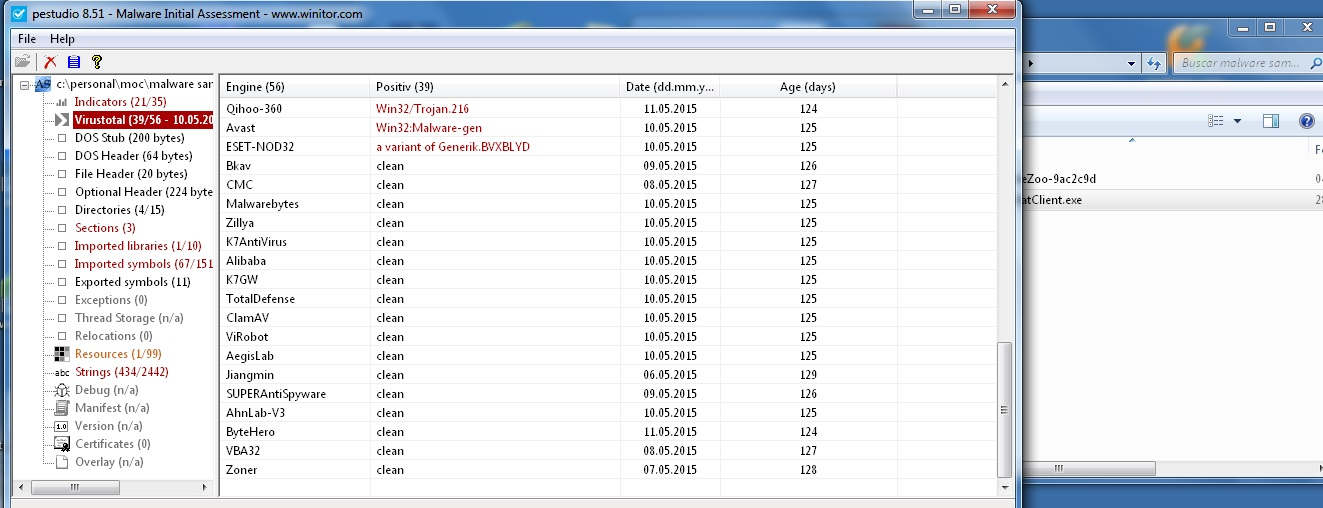This screenshot has width=1323, height=508.
Task: Click the red X close-file toolbar icon
Action: (50, 62)
